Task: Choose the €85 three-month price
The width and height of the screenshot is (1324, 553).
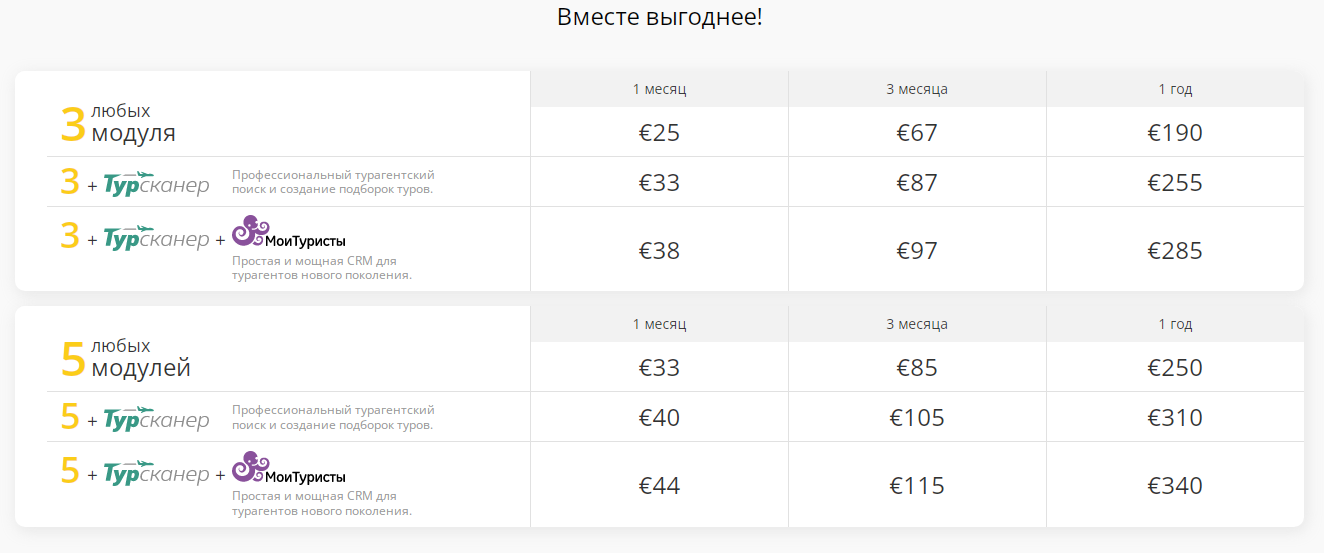Action: [x=917, y=368]
